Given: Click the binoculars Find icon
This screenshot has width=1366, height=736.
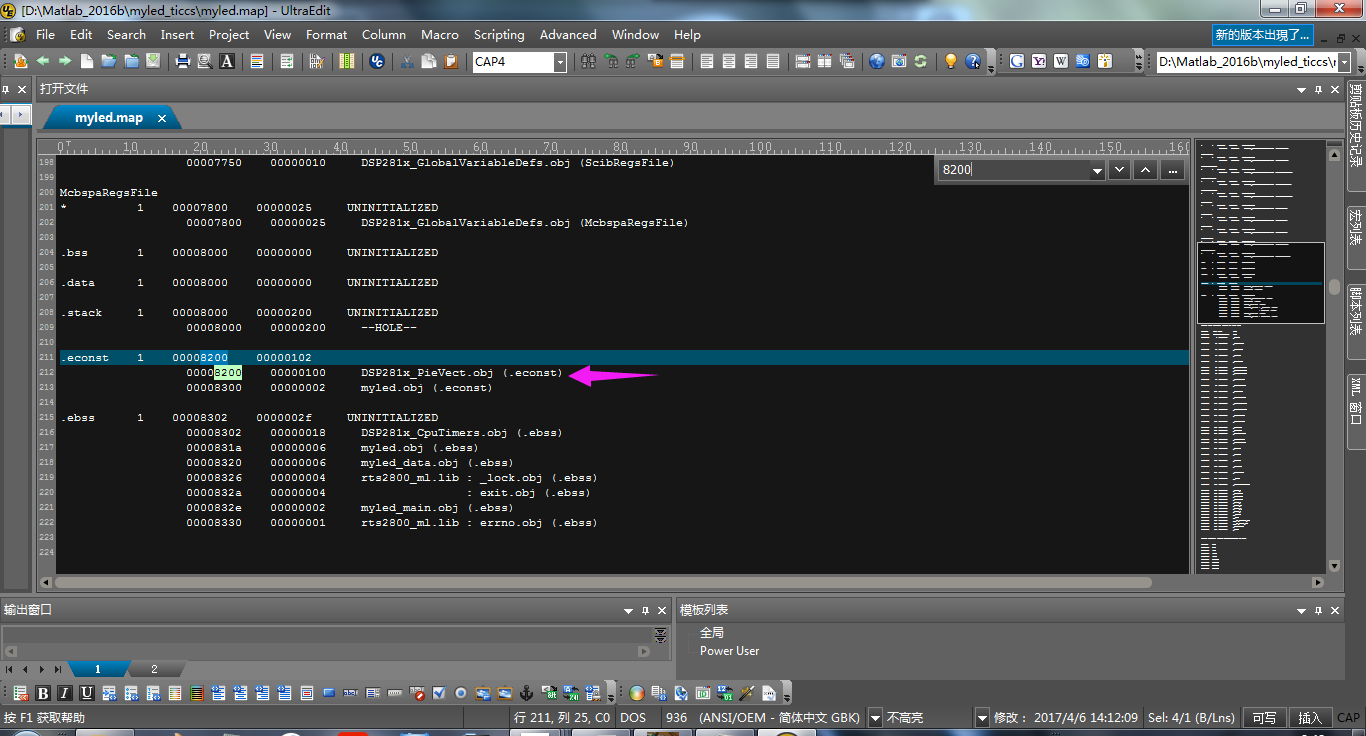Looking at the screenshot, I should tap(588, 61).
